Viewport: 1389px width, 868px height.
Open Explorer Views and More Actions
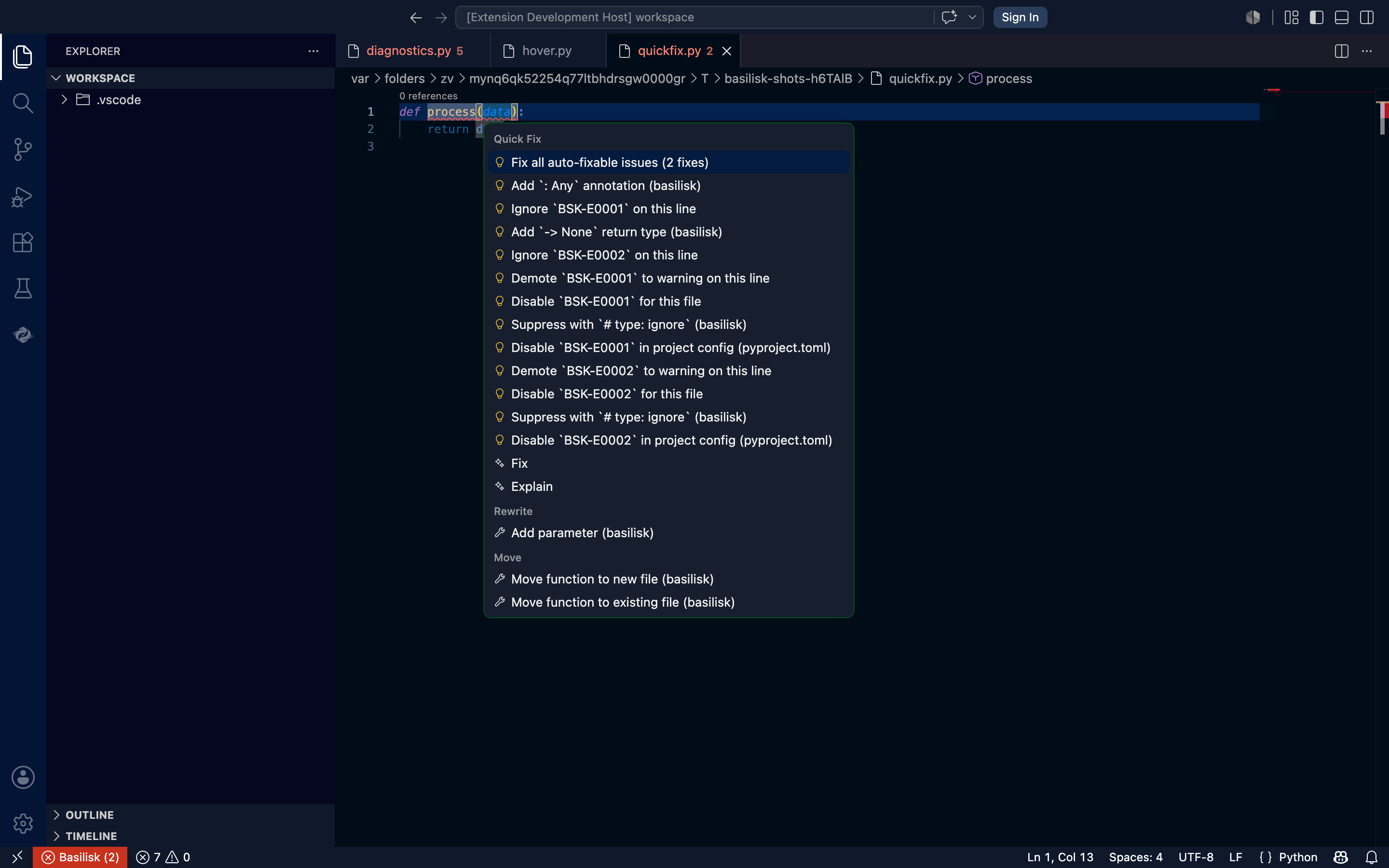313,51
